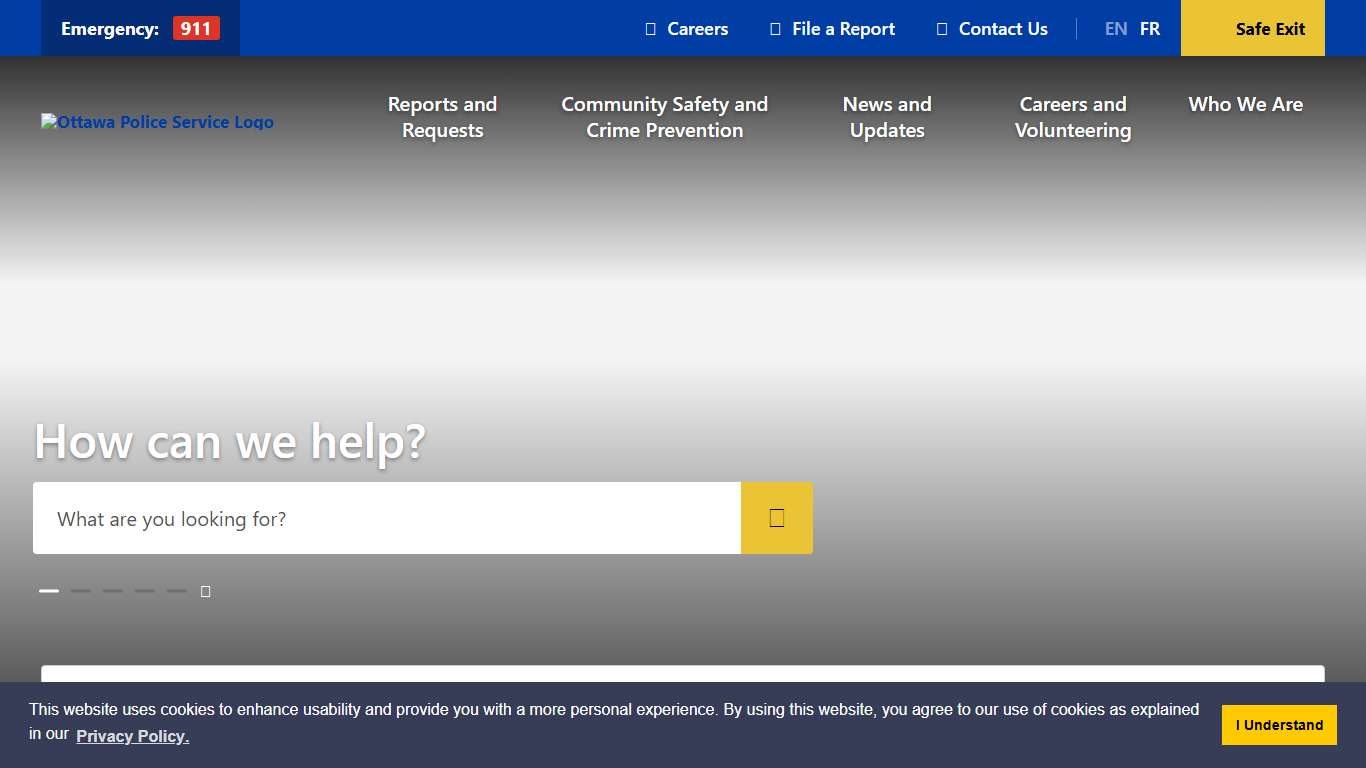
Task: Expand Community Safety and Crime Prevention menu
Action: [x=664, y=117]
